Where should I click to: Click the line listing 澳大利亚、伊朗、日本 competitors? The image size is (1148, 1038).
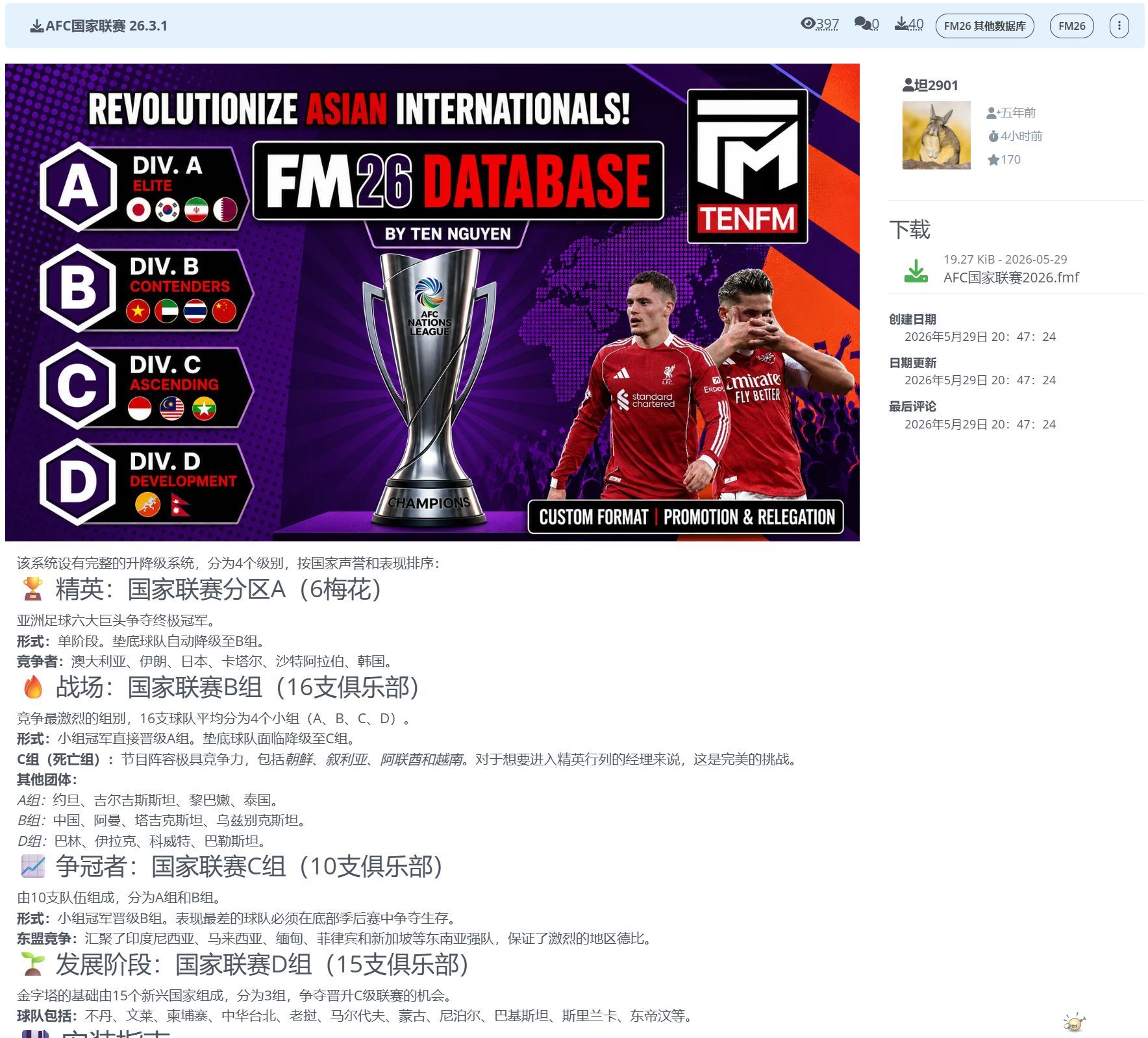click(206, 661)
